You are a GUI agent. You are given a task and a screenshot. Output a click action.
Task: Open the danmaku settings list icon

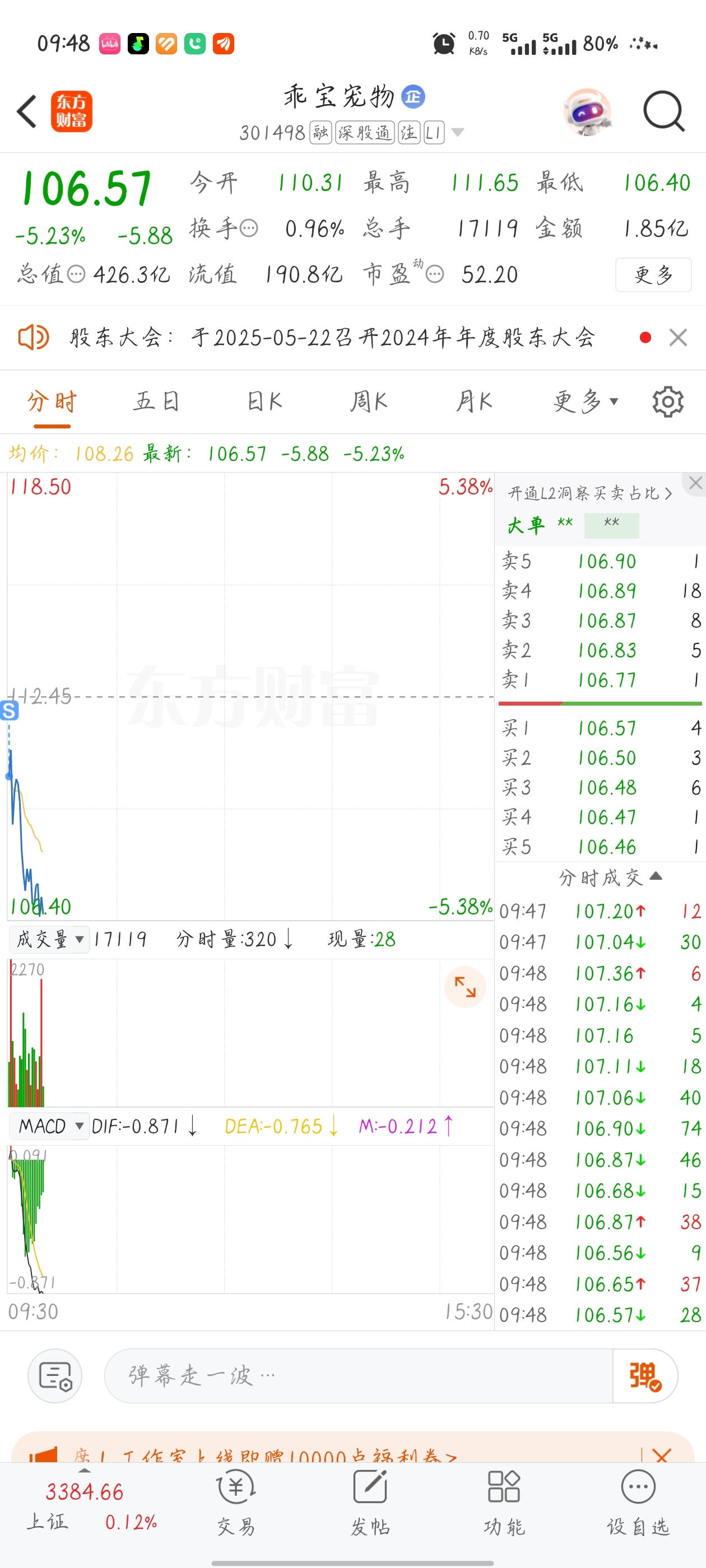(55, 1376)
